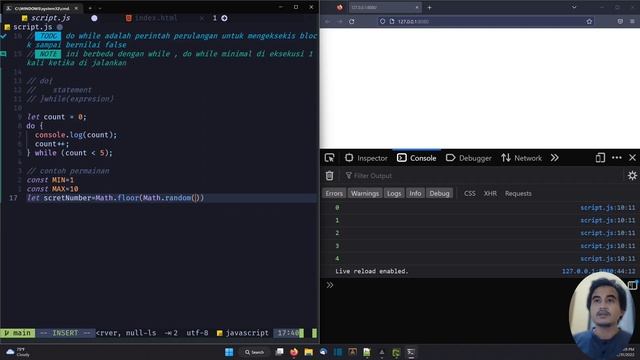Viewport: 640px width, 360px height.
Task: Close the index.html editor tab
Action: [x=202, y=18]
